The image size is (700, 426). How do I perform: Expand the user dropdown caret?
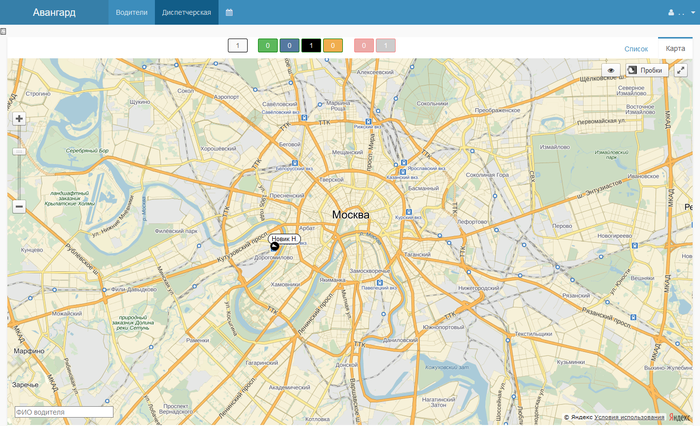point(693,13)
